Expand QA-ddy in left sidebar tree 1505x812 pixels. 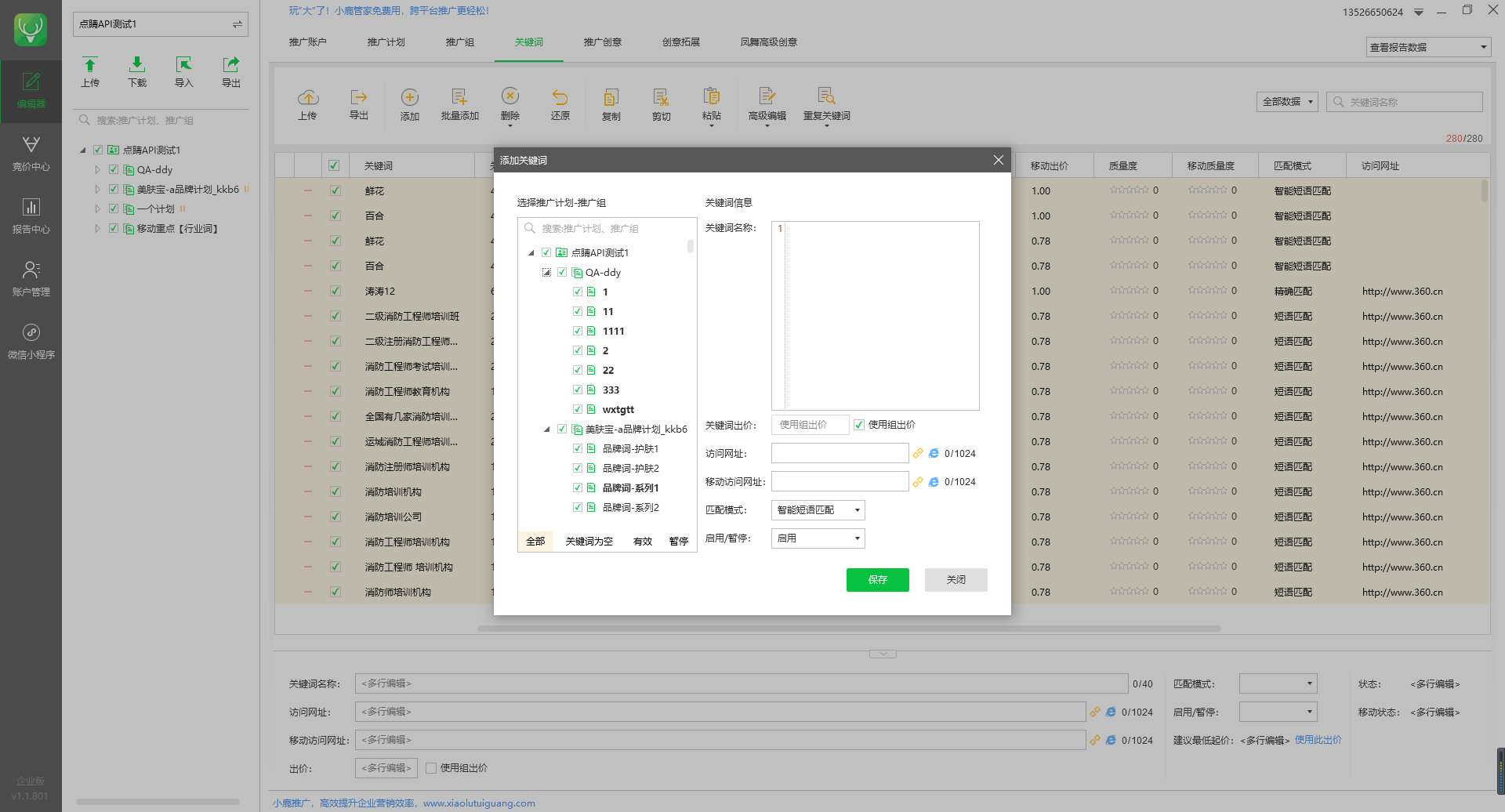click(98, 169)
